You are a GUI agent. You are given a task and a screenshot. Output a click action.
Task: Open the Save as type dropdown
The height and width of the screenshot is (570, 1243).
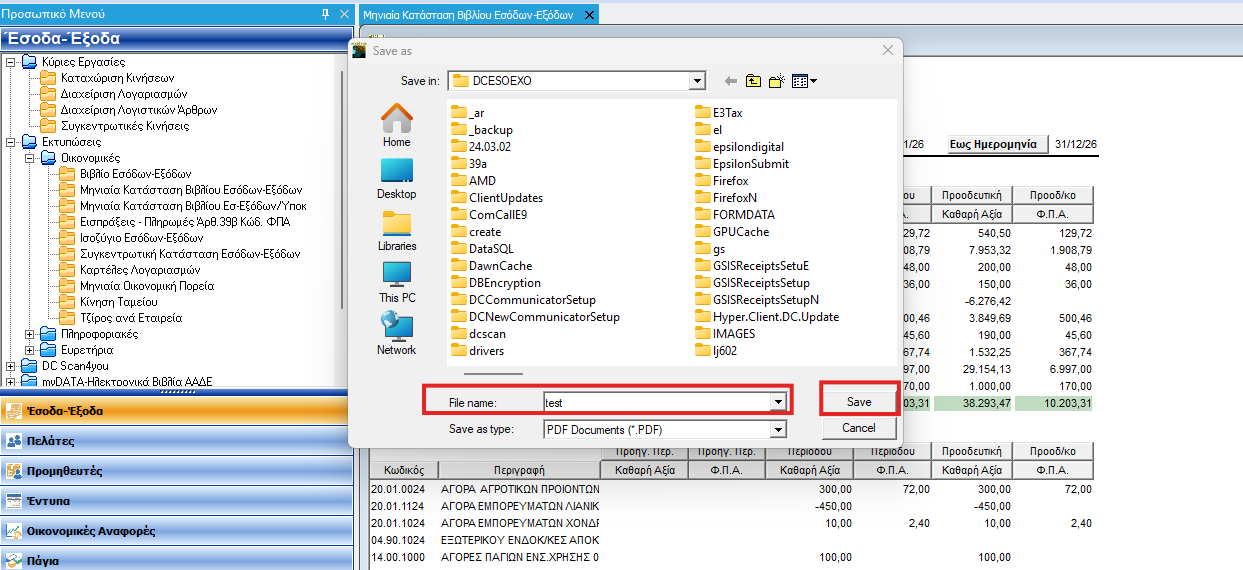pyautogui.click(x=778, y=430)
